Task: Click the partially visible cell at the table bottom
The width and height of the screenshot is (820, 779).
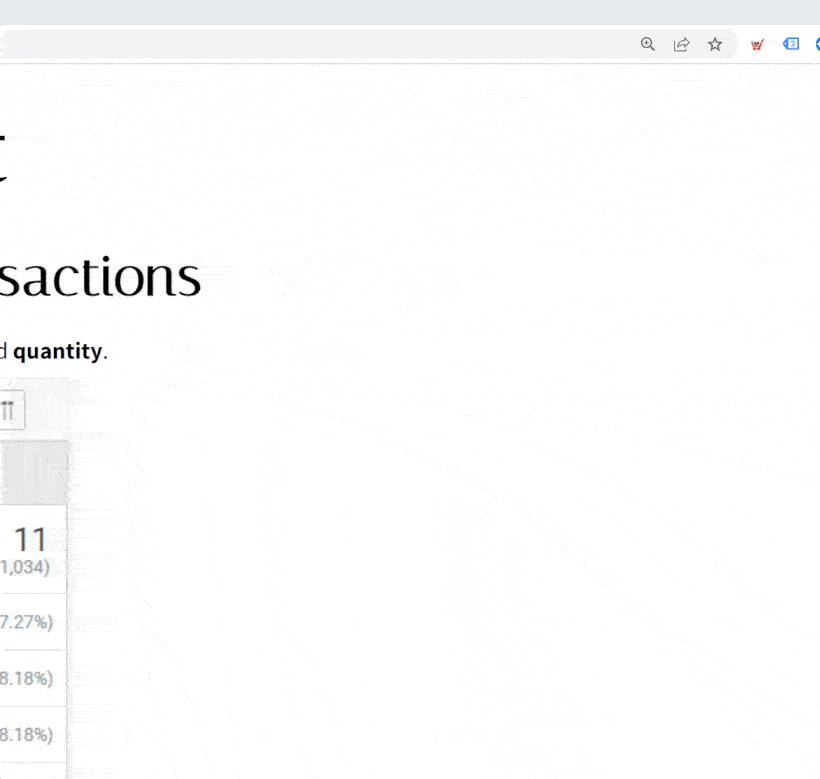Action: pyautogui.click(x=33, y=772)
